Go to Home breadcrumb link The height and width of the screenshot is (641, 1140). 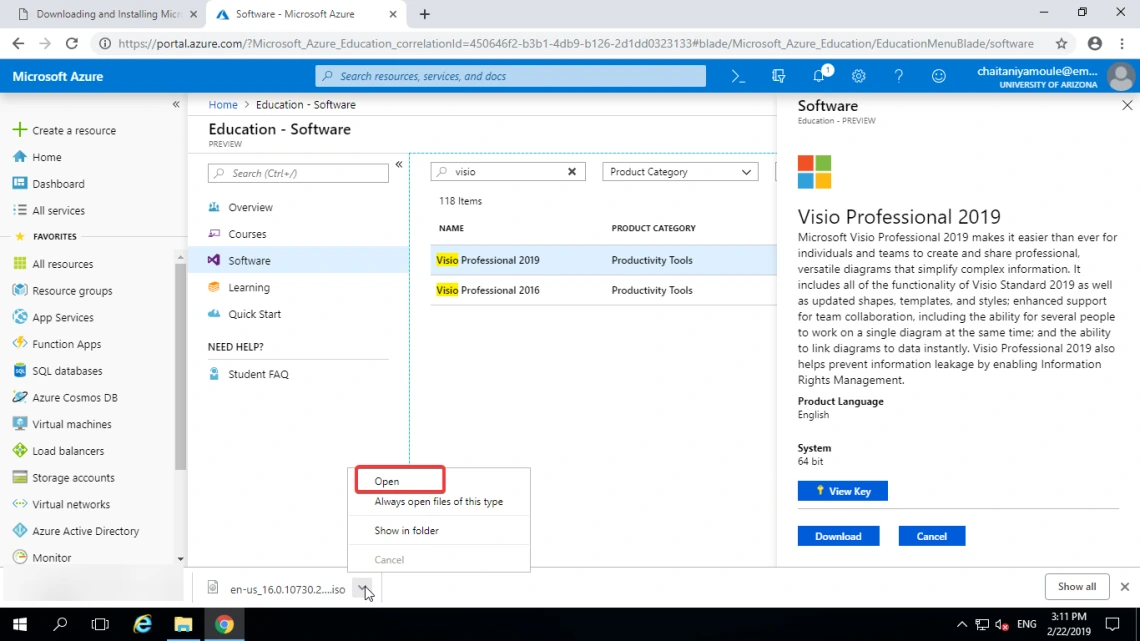222,105
